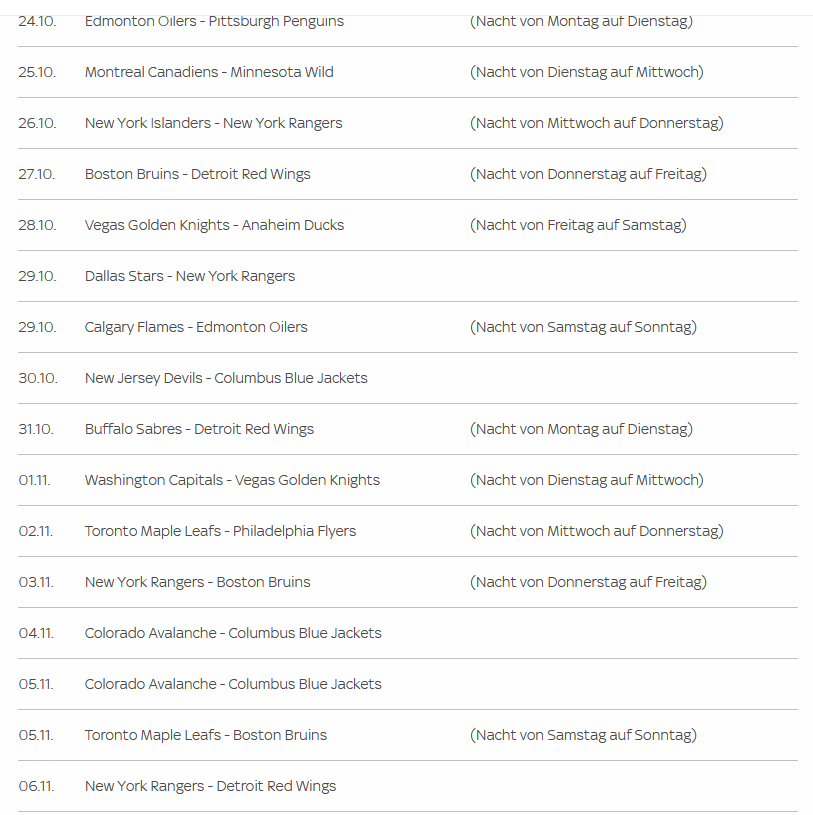The height and width of the screenshot is (815, 813).
Task: Click the Toronto Maple Leafs - Boston Bruins matchup
Action: (206, 735)
